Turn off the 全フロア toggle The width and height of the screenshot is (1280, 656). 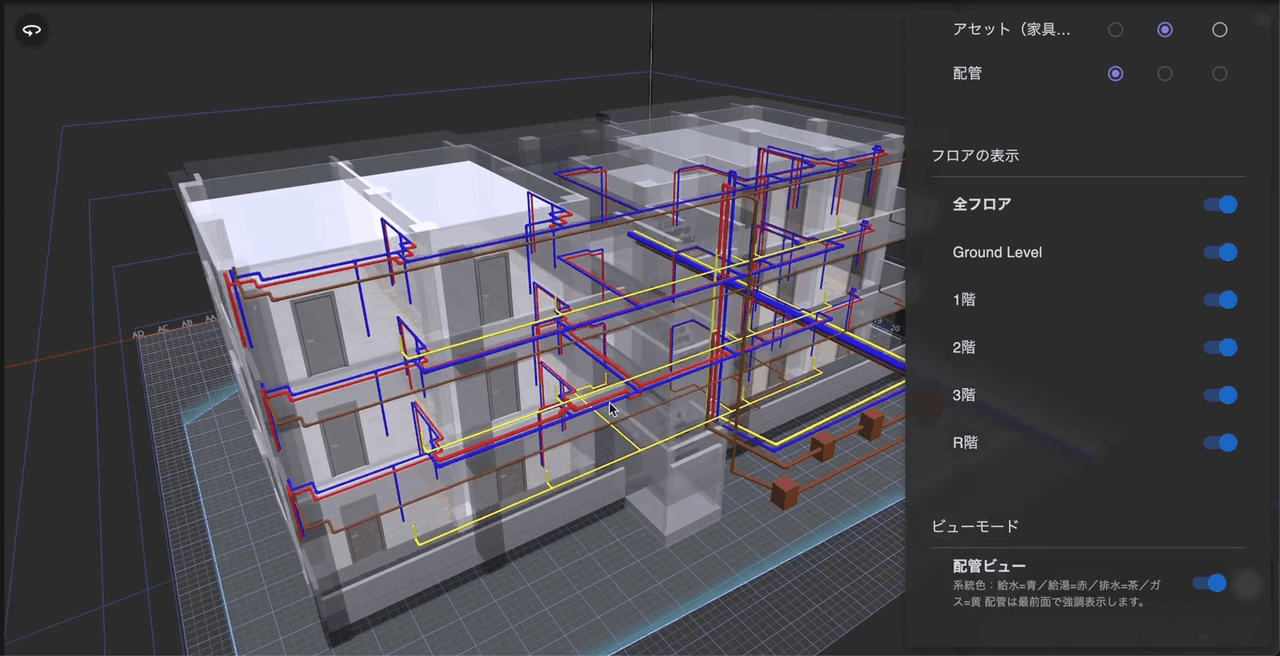[1220, 205]
